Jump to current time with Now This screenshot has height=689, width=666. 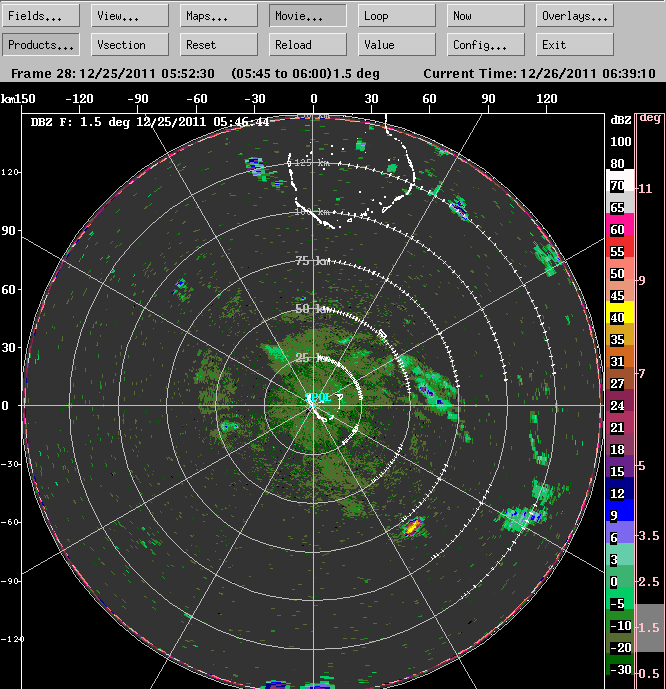pos(486,16)
